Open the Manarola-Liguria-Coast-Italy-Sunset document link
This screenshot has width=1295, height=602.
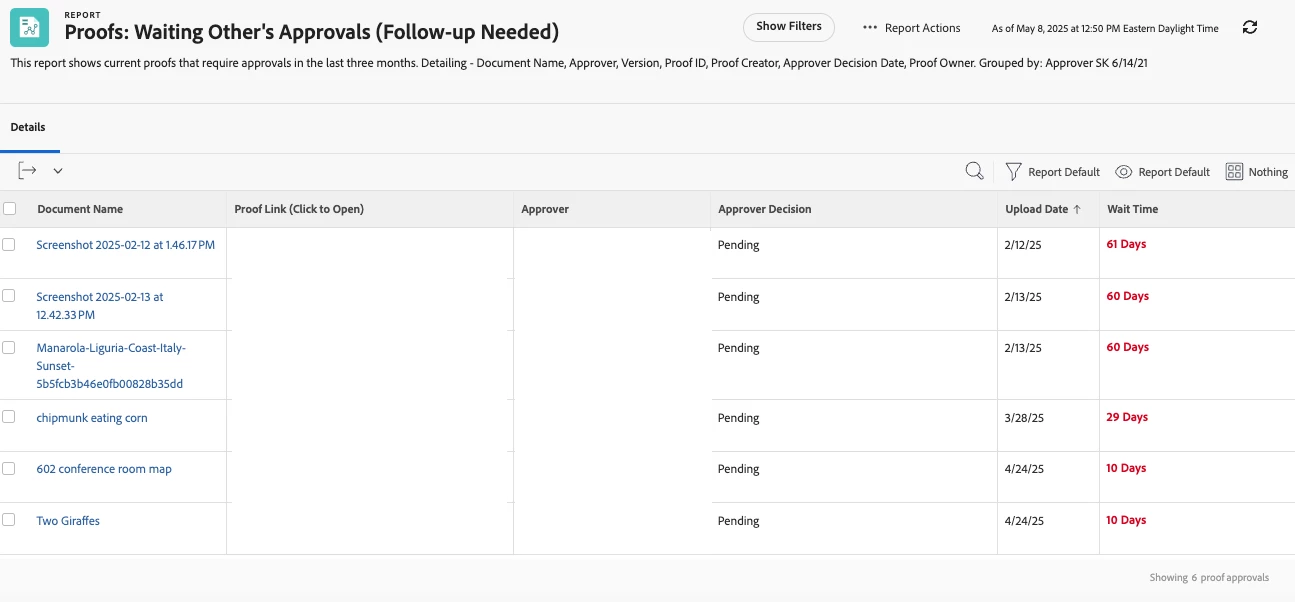point(111,366)
